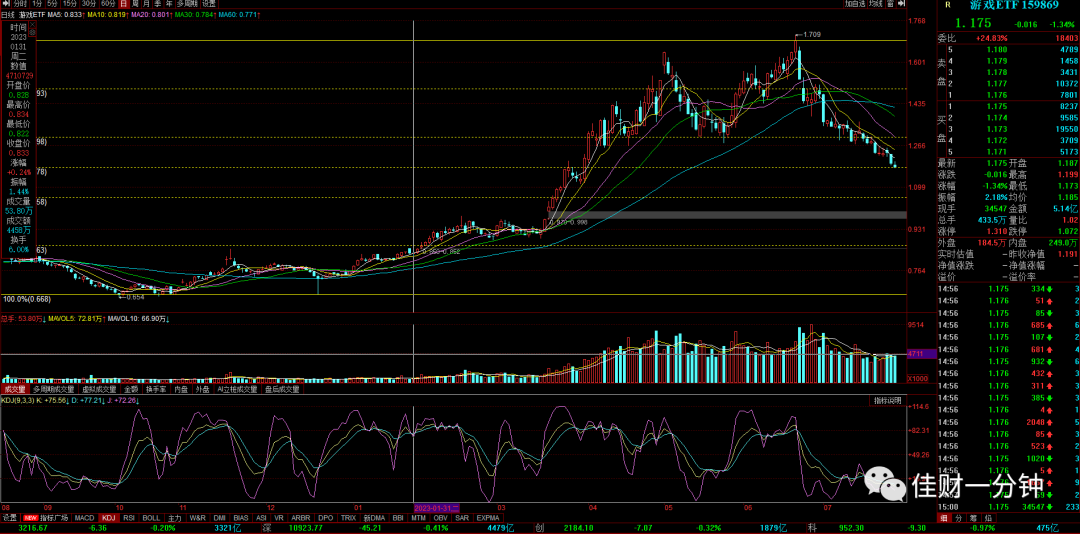1080x534 pixels.
Task: Switch indicator to BOLL
Action: (152, 517)
